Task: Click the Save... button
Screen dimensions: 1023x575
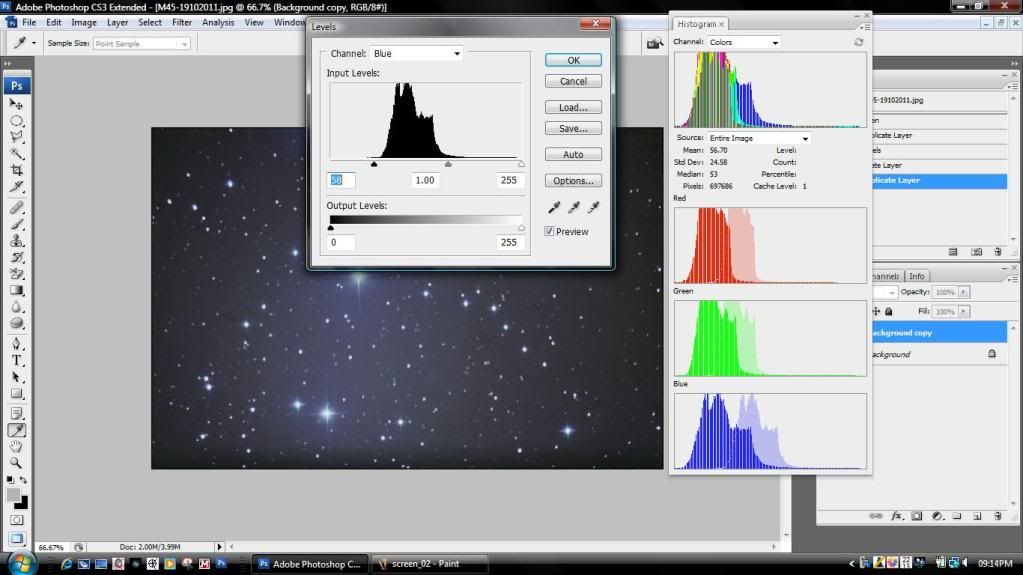Action: 573,129
